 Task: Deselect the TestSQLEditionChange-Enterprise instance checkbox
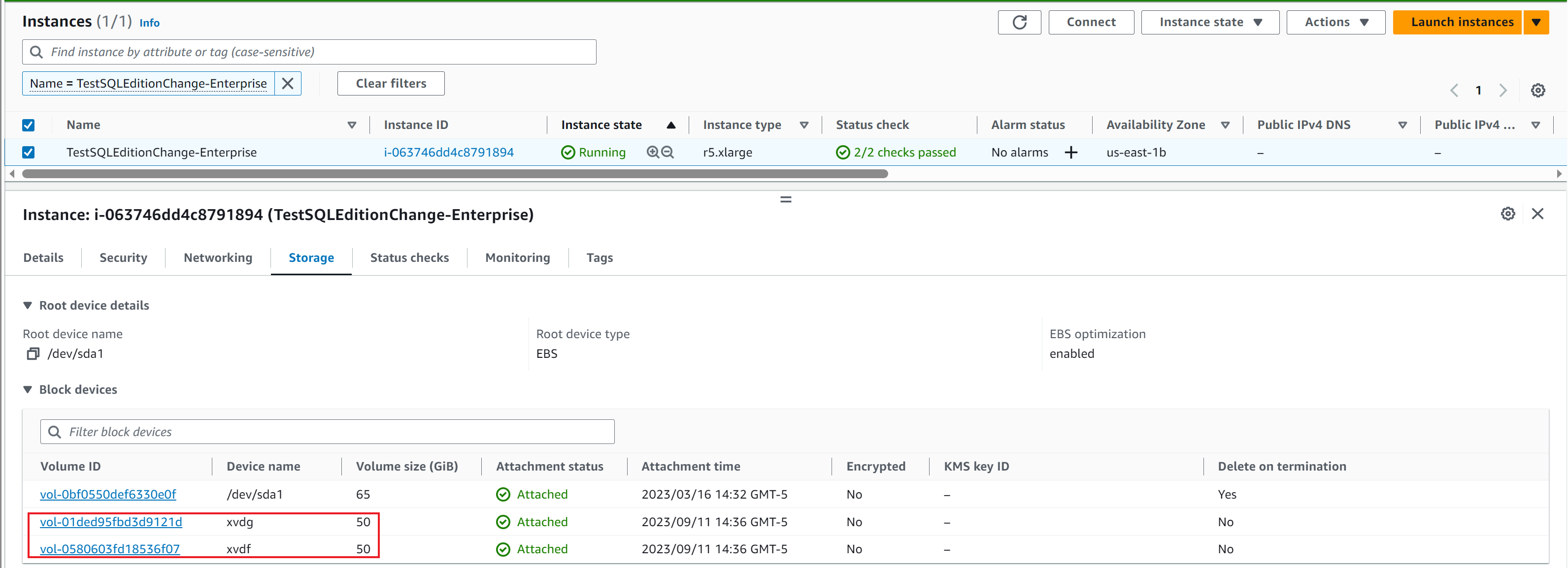(x=29, y=152)
